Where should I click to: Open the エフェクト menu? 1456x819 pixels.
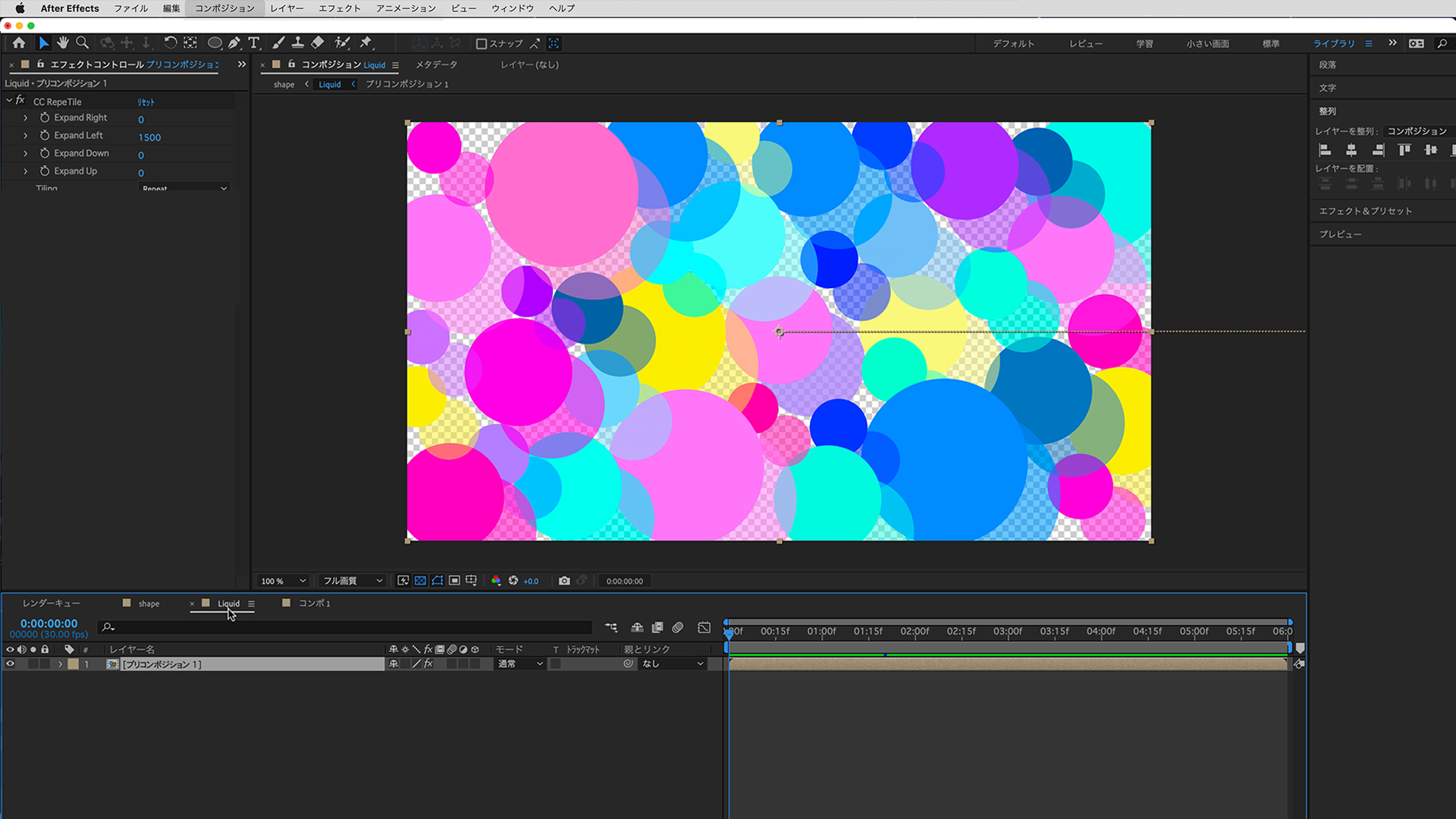[339, 8]
